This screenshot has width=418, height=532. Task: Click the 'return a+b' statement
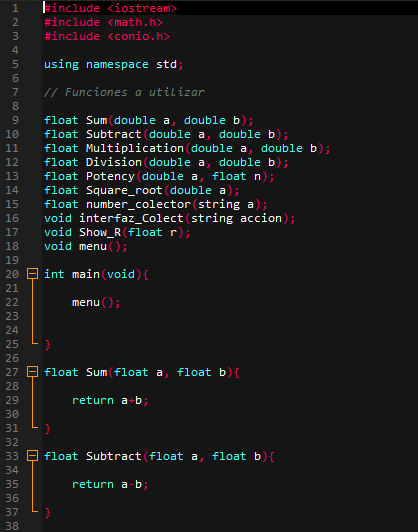click(x=110, y=400)
